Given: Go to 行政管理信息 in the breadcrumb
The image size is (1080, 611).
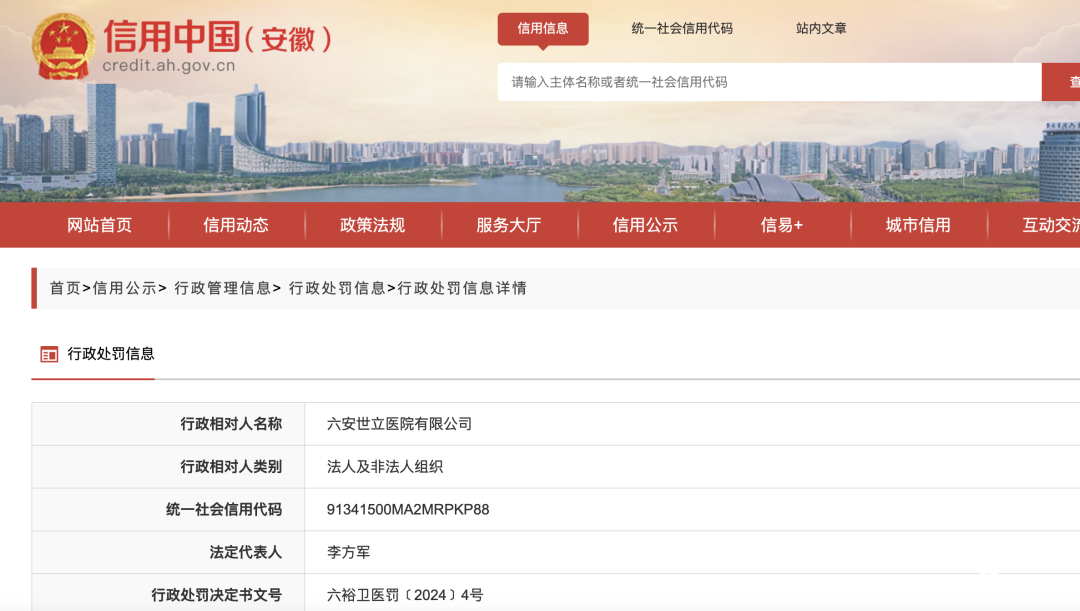Looking at the screenshot, I should tap(222, 289).
